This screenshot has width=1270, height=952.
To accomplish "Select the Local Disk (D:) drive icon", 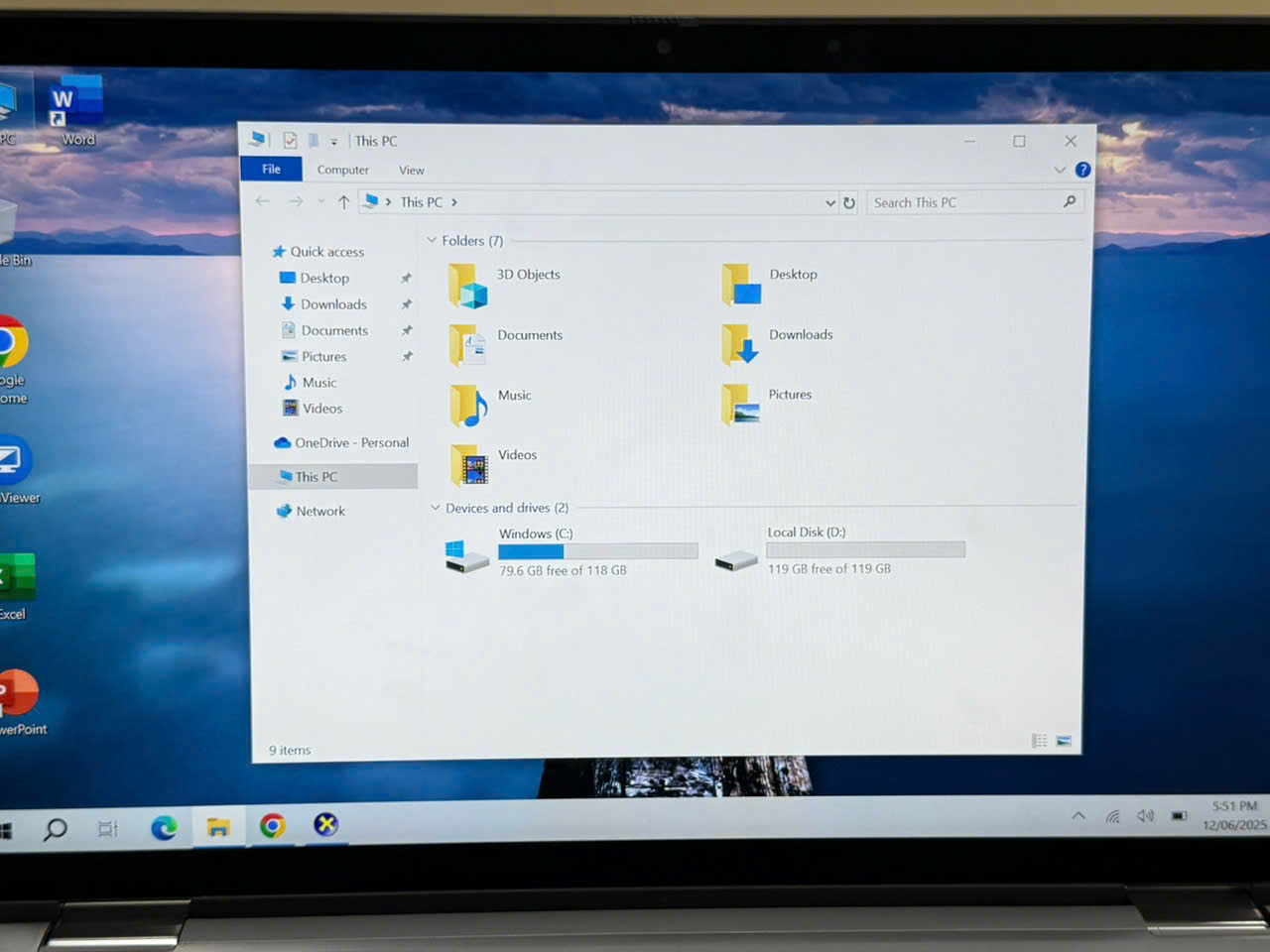I will point(736,561).
